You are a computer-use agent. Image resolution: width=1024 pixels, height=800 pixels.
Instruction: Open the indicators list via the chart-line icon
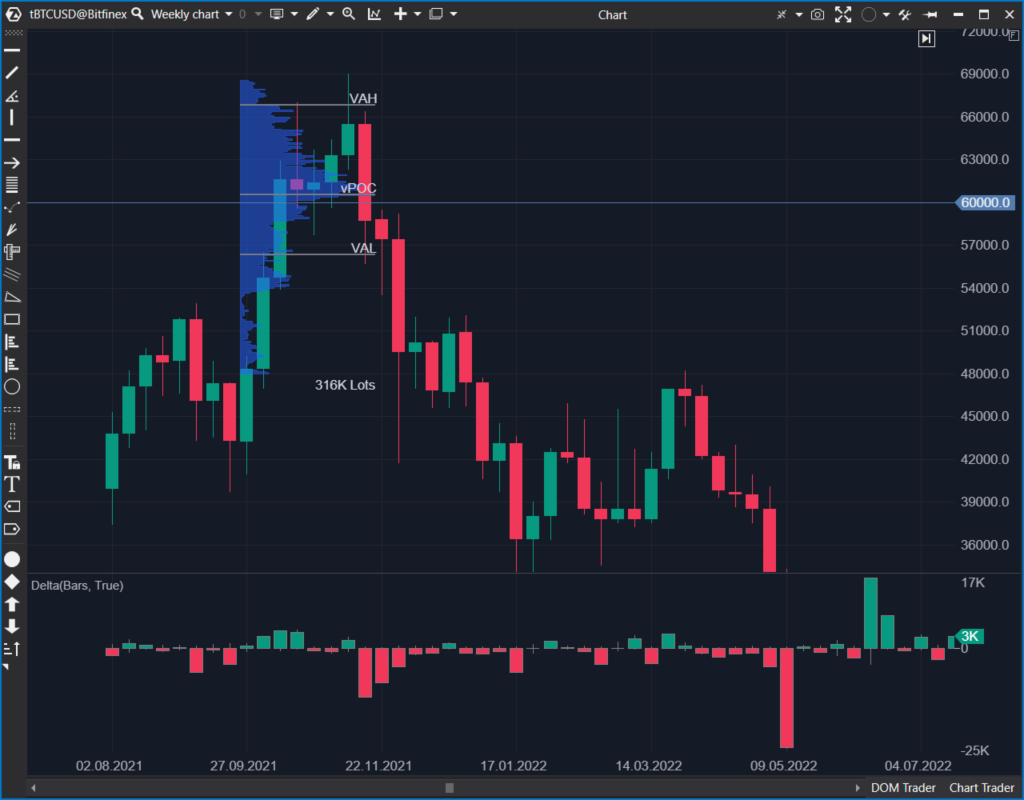(x=374, y=14)
